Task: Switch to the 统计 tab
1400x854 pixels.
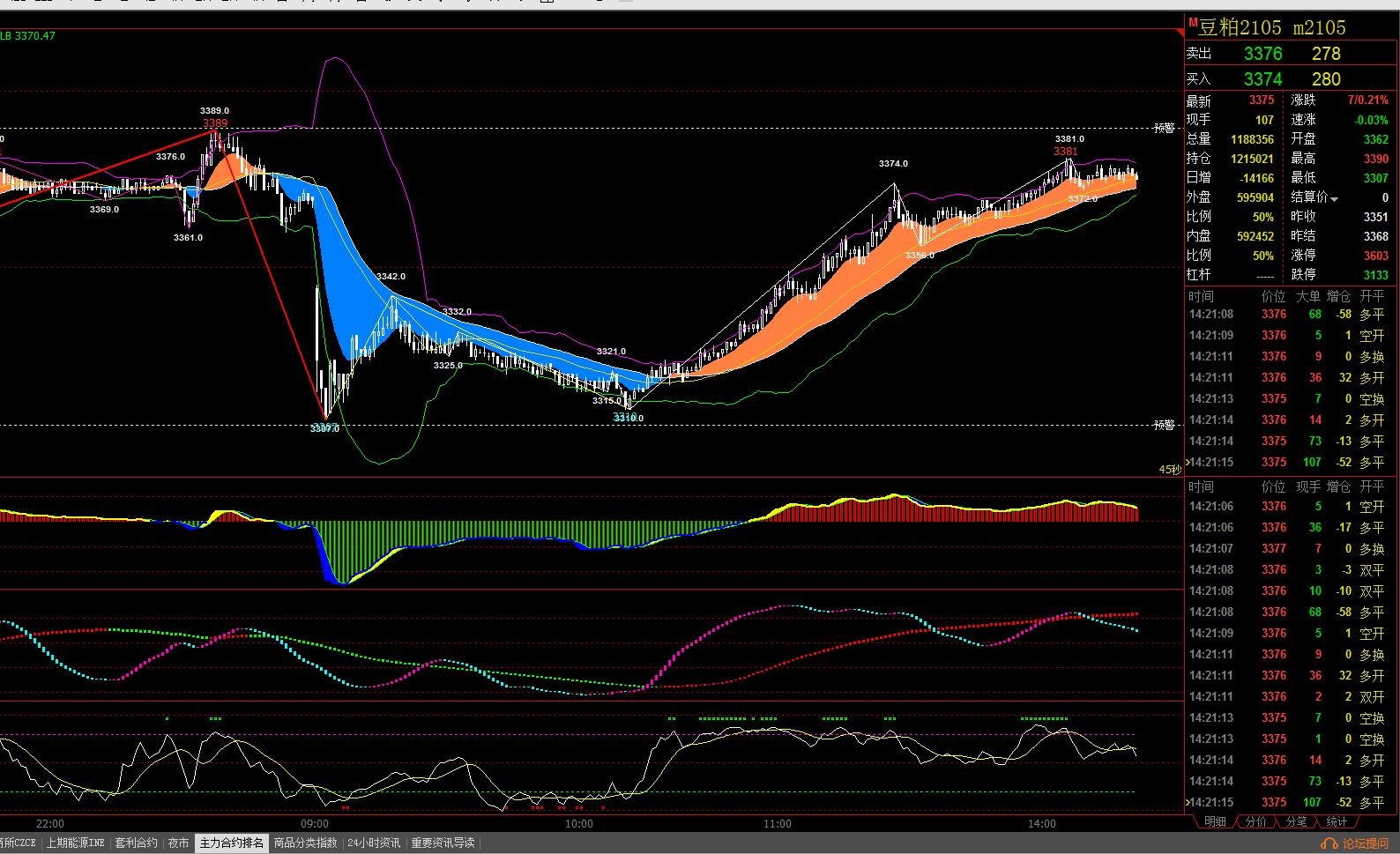Action: 1337,821
